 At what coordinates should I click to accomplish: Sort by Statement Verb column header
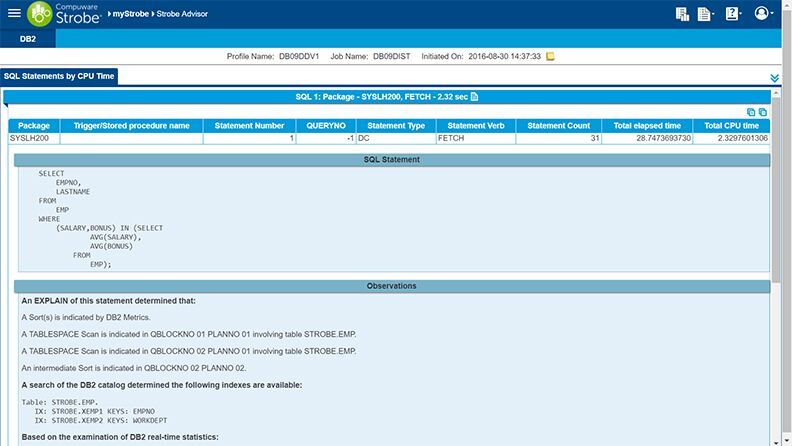476,126
